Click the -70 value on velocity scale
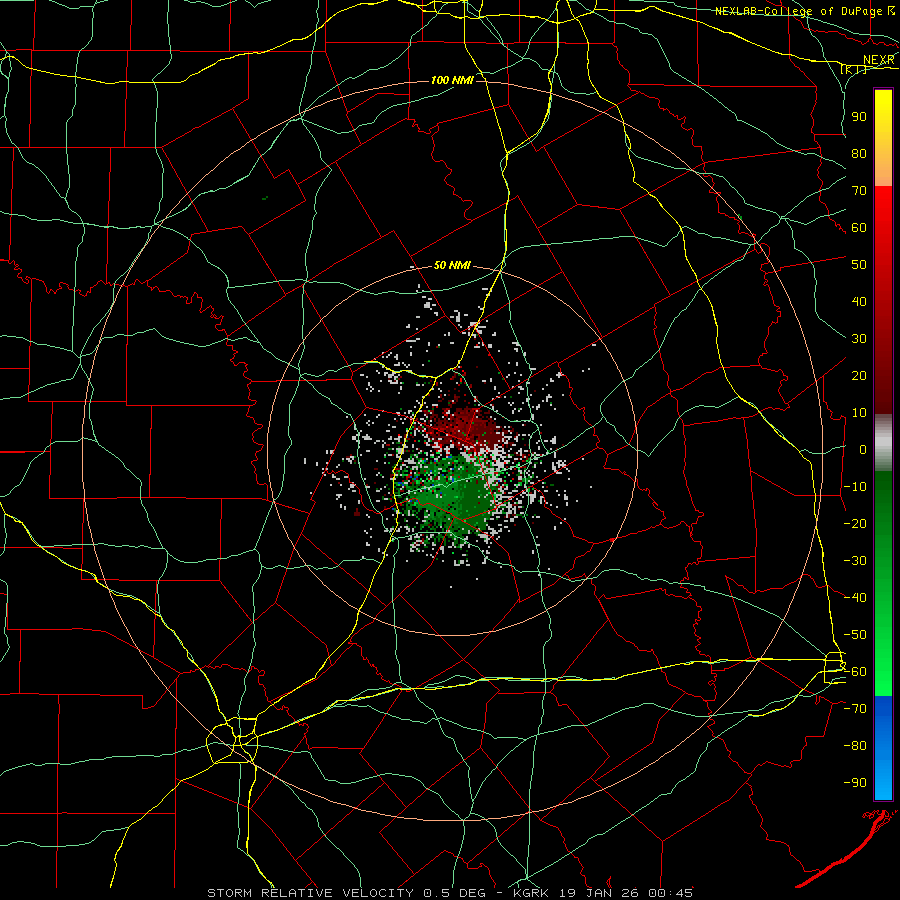900x900 pixels. click(855, 708)
